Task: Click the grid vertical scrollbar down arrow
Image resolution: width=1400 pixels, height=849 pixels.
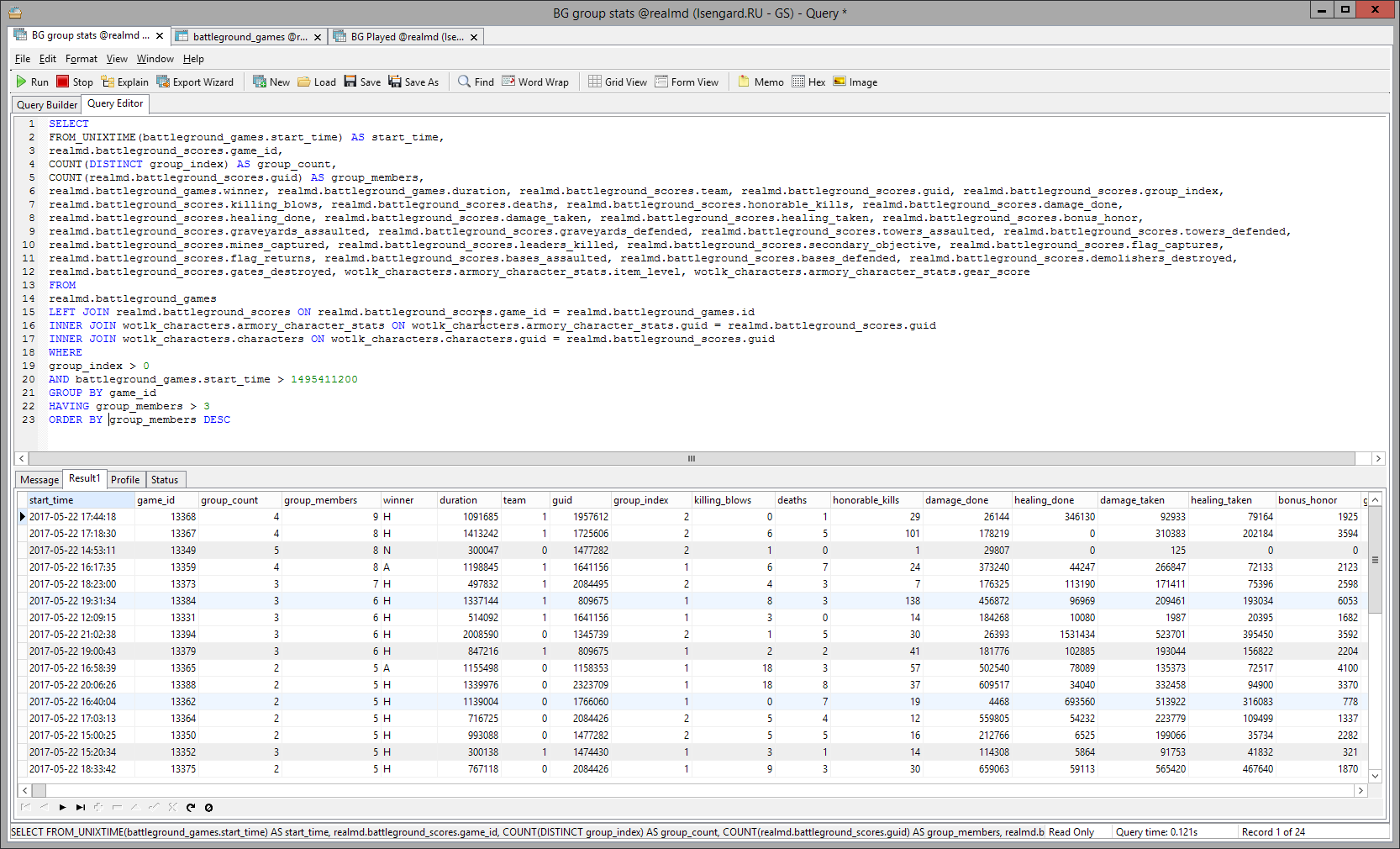Action: coord(1376,776)
